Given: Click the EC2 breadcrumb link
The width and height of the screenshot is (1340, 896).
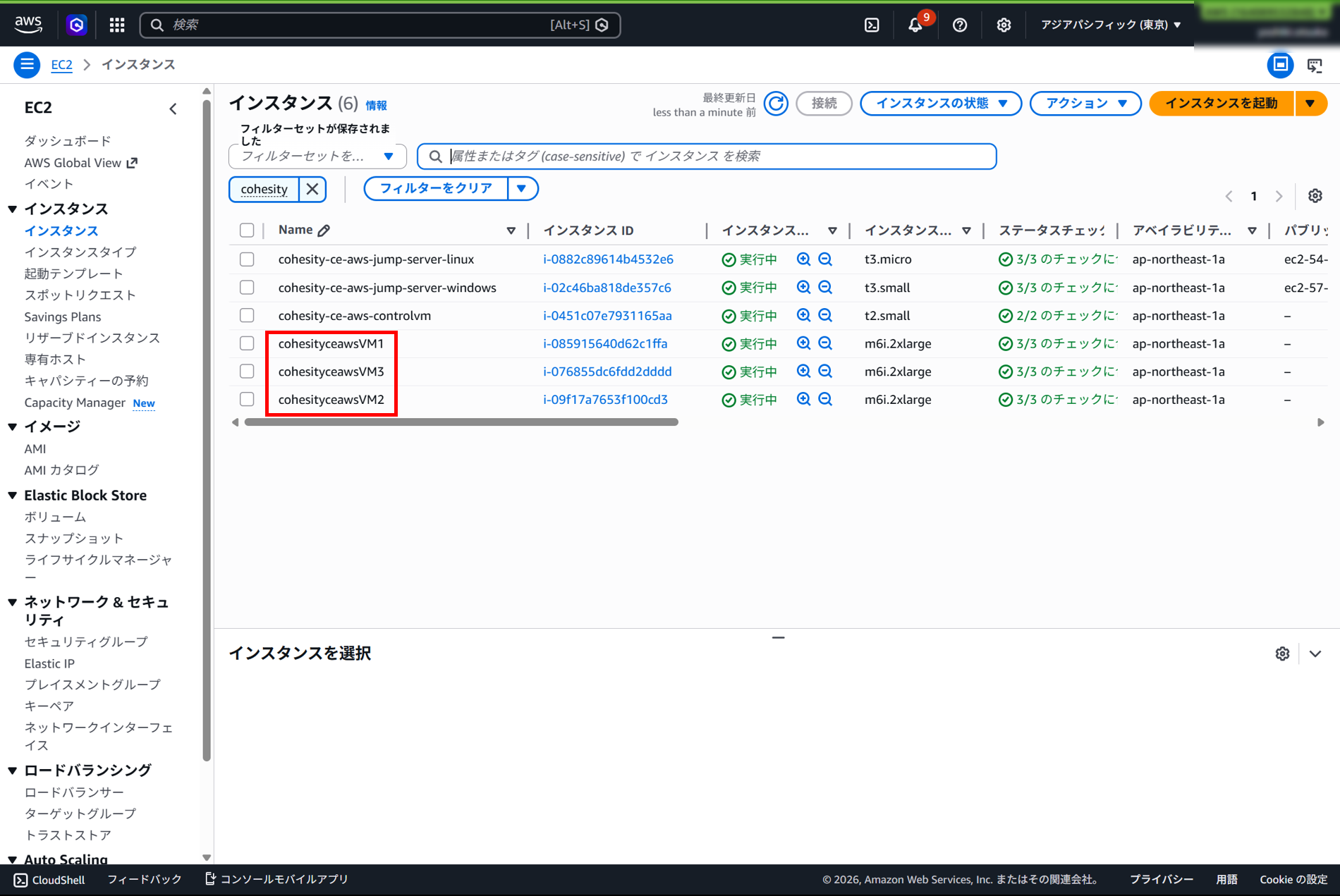Looking at the screenshot, I should pos(61,65).
